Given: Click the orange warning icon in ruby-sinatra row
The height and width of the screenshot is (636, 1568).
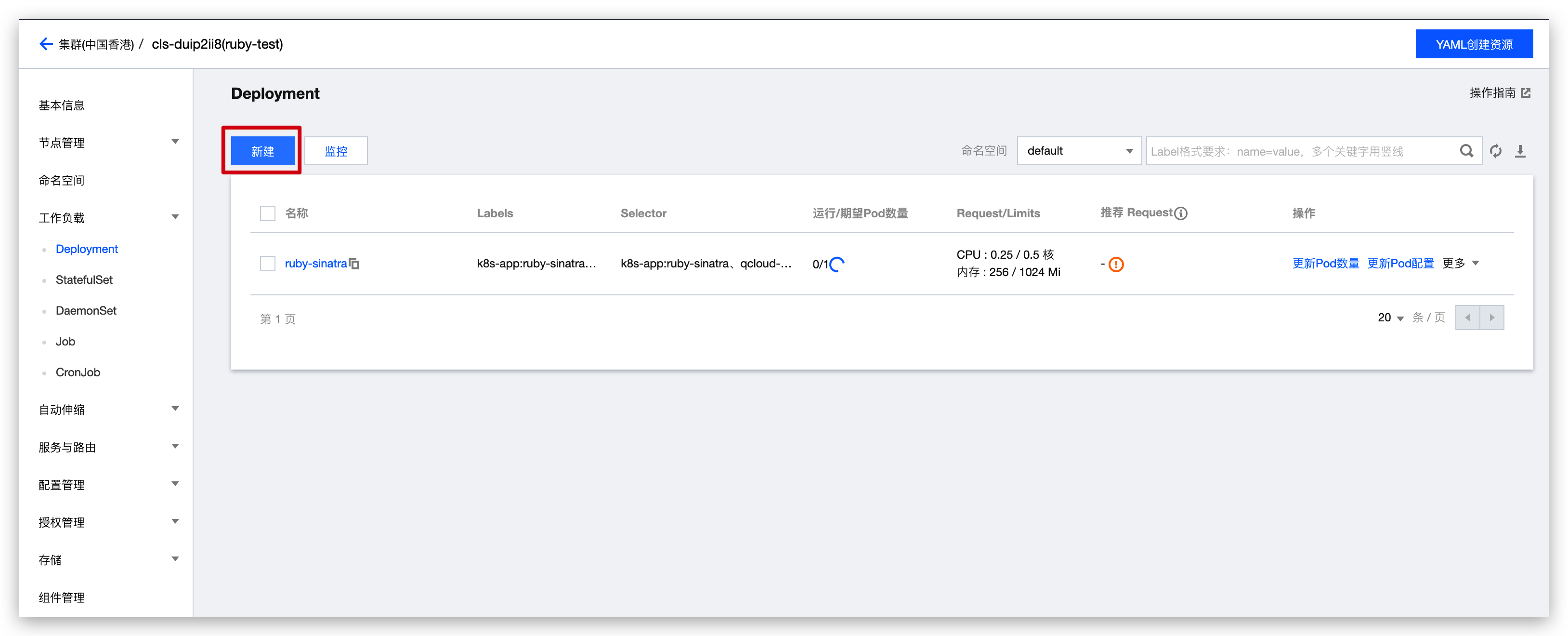Looking at the screenshot, I should [x=1116, y=265].
